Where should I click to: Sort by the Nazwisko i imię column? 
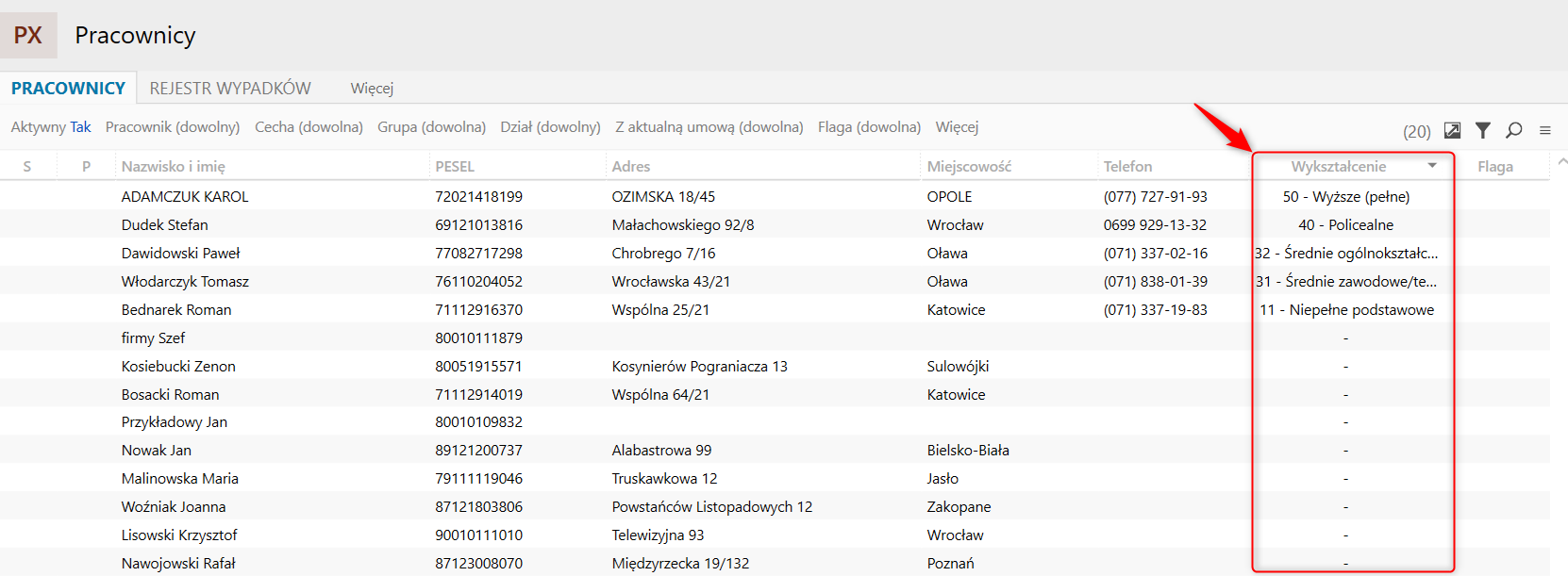coord(174,167)
